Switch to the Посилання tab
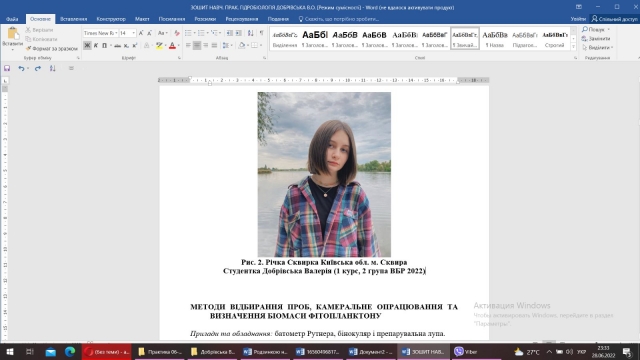Image resolution: width=640 pixels, height=360 pixels. [172, 19]
